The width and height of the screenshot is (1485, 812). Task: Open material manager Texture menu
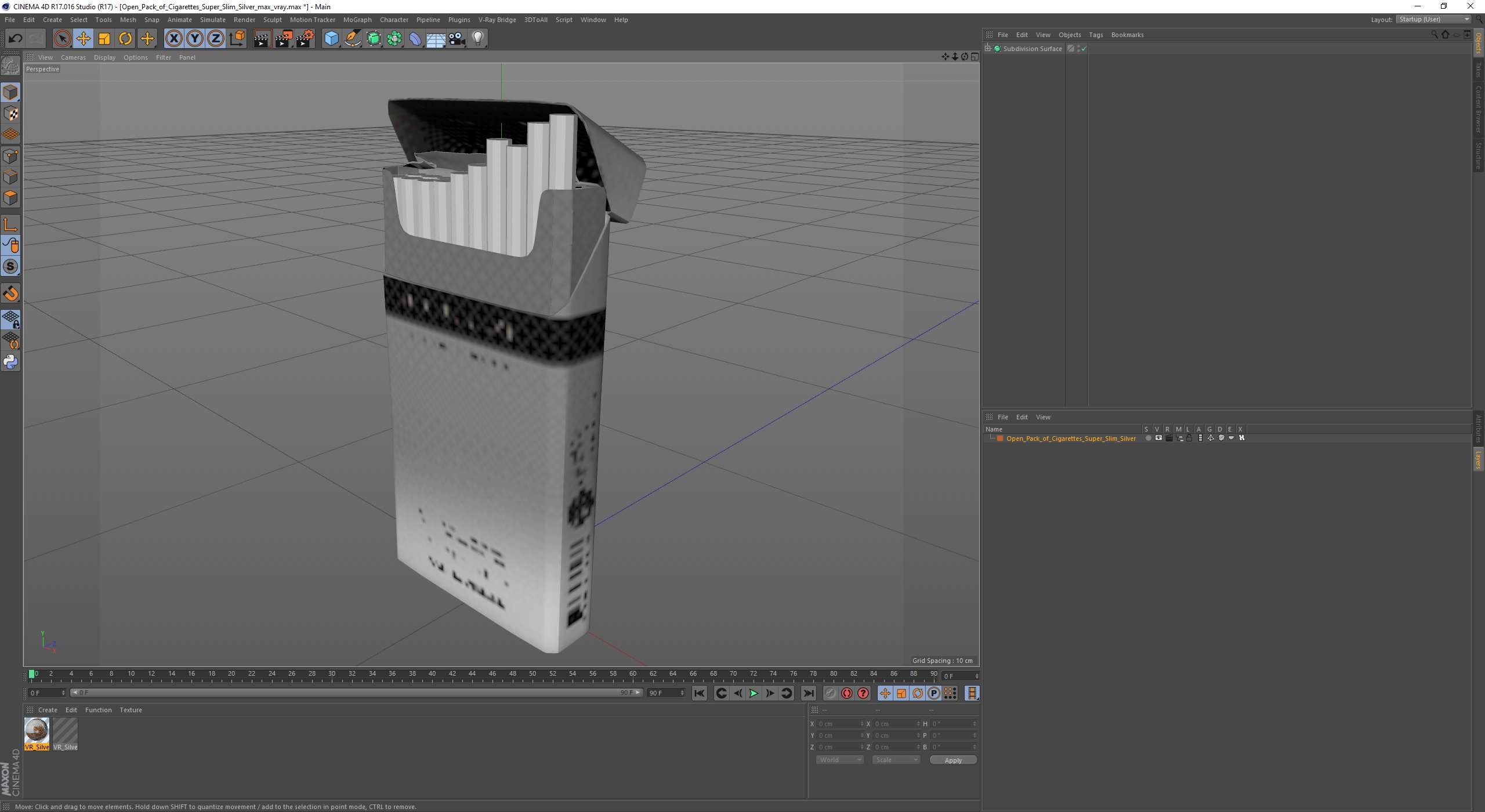[131, 710]
